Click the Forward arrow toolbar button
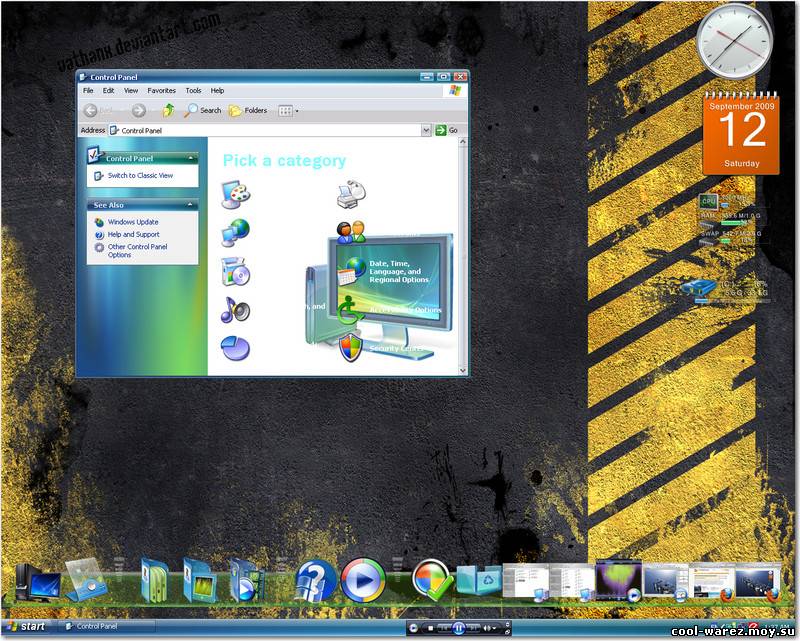 point(138,110)
